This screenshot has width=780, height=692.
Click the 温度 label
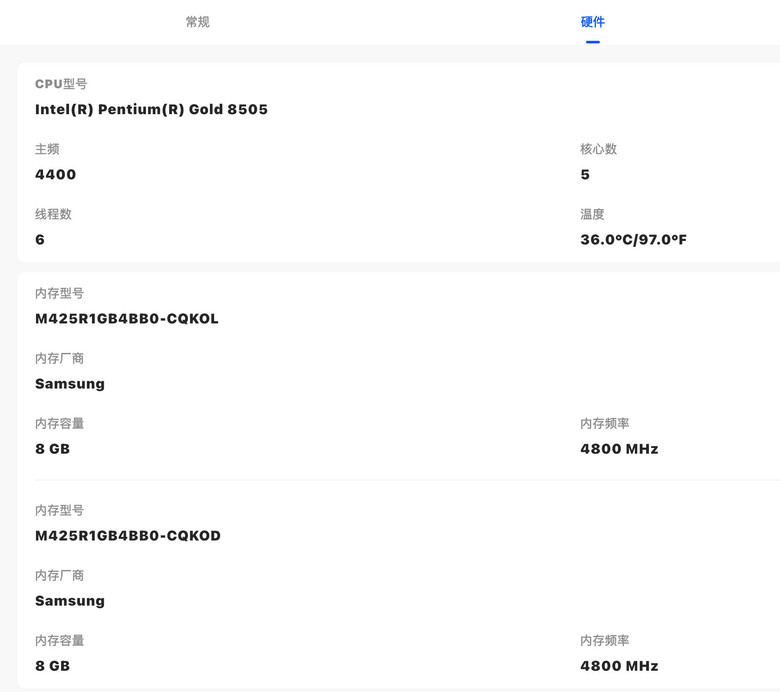[x=592, y=214]
